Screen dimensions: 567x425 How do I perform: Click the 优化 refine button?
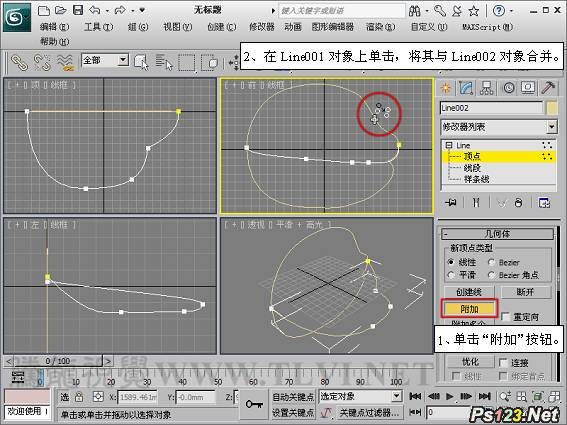(470, 362)
